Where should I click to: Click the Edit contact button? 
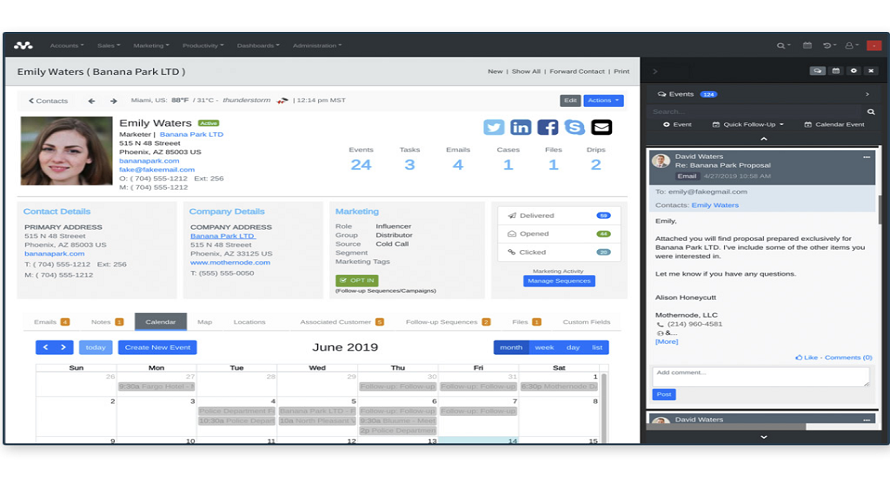click(x=570, y=100)
